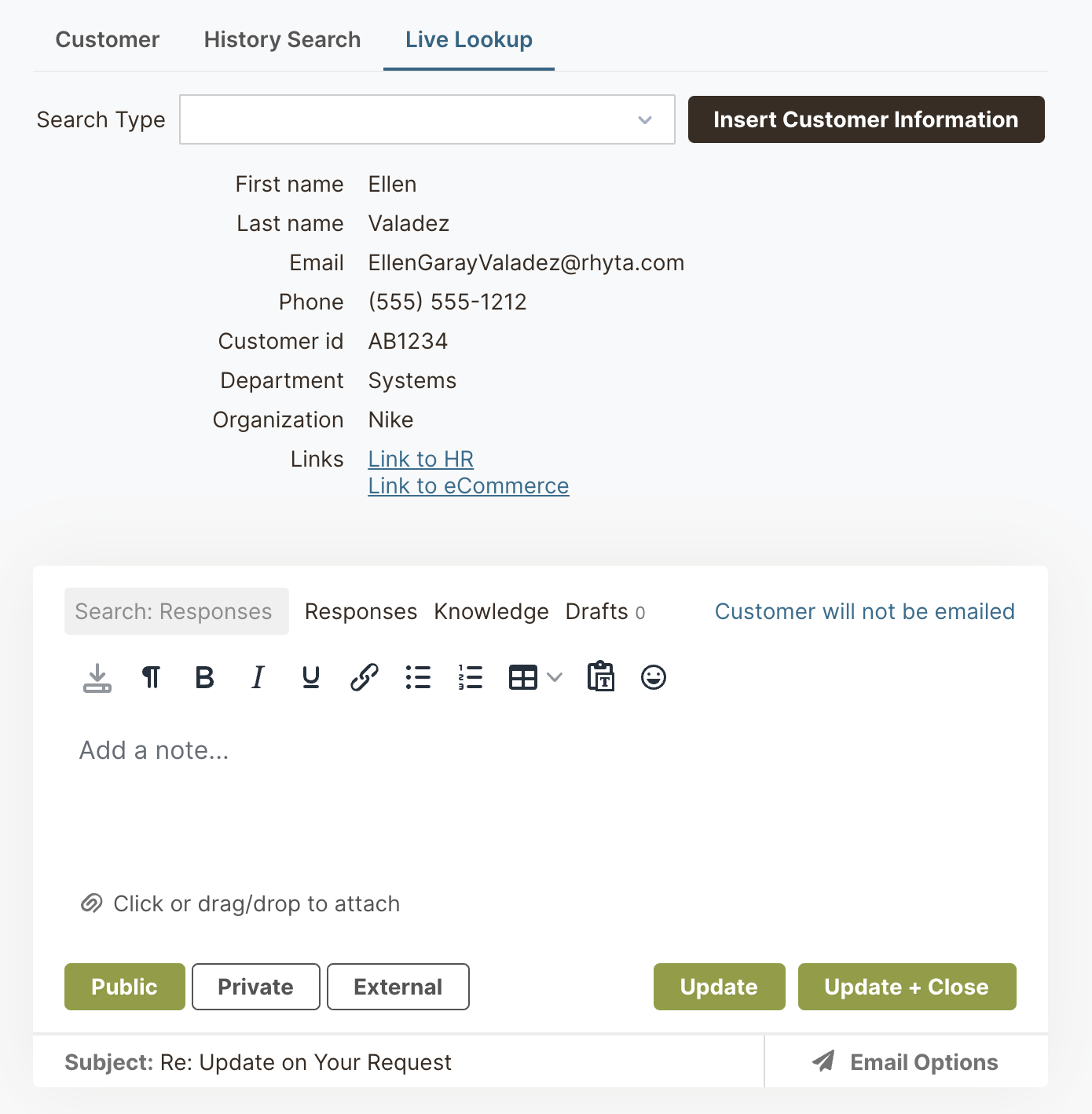Toggle bold text formatting

tap(204, 677)
